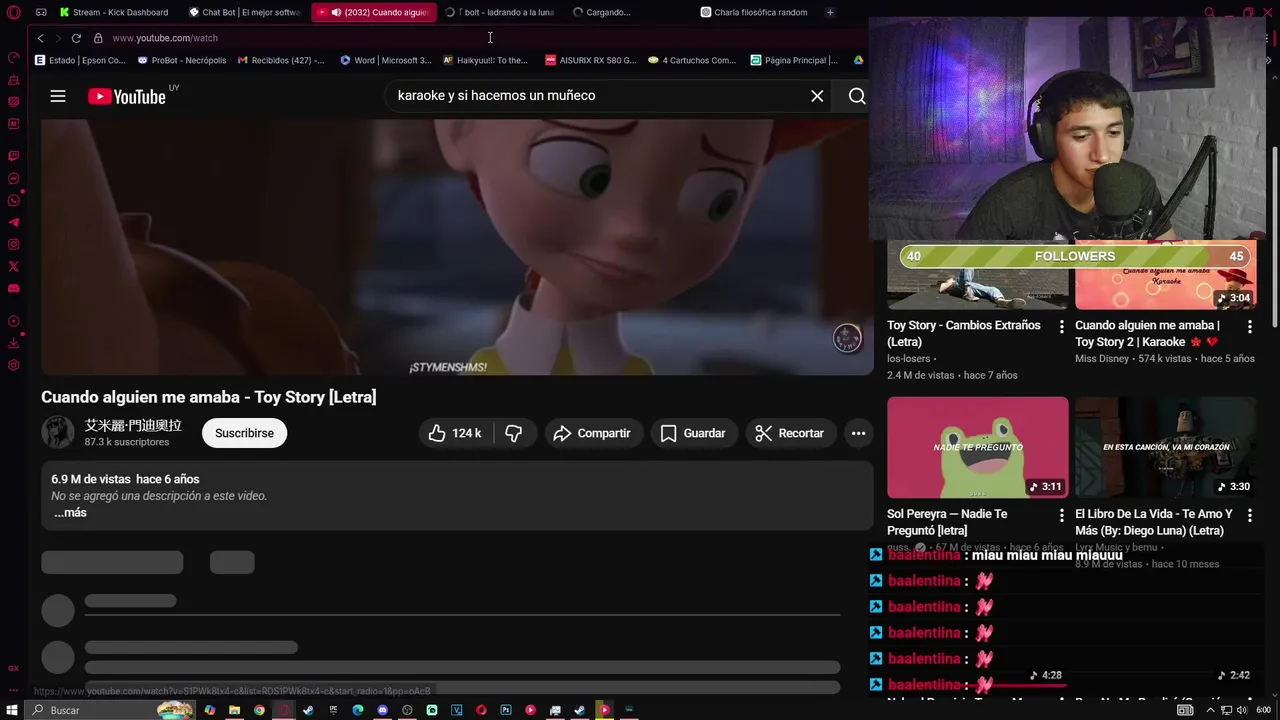Screen dimensions: 1280x720
Task: Clear the YouTube search text
Action: click(817, 96)
